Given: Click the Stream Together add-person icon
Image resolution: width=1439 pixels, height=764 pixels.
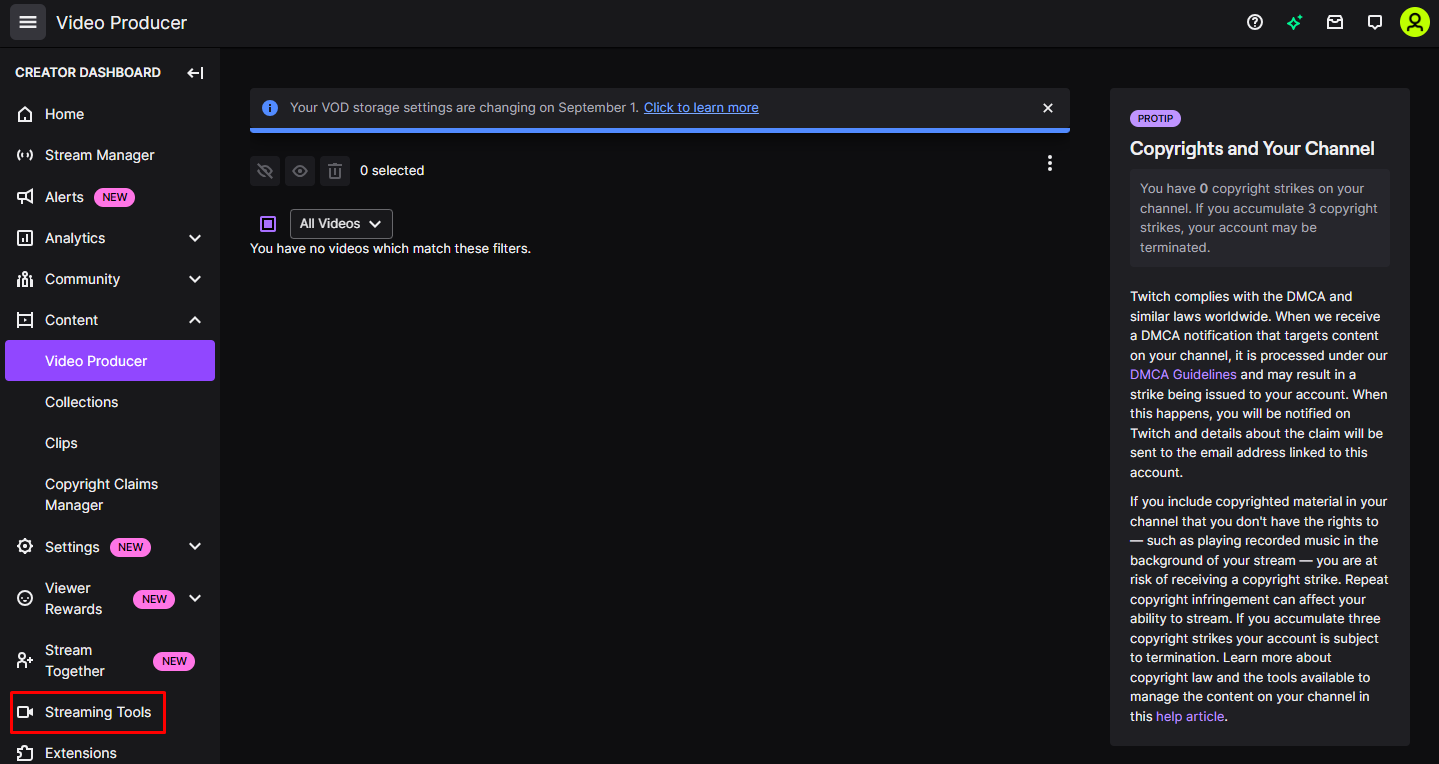Looking at the screenshot, I should pos(25,661).
